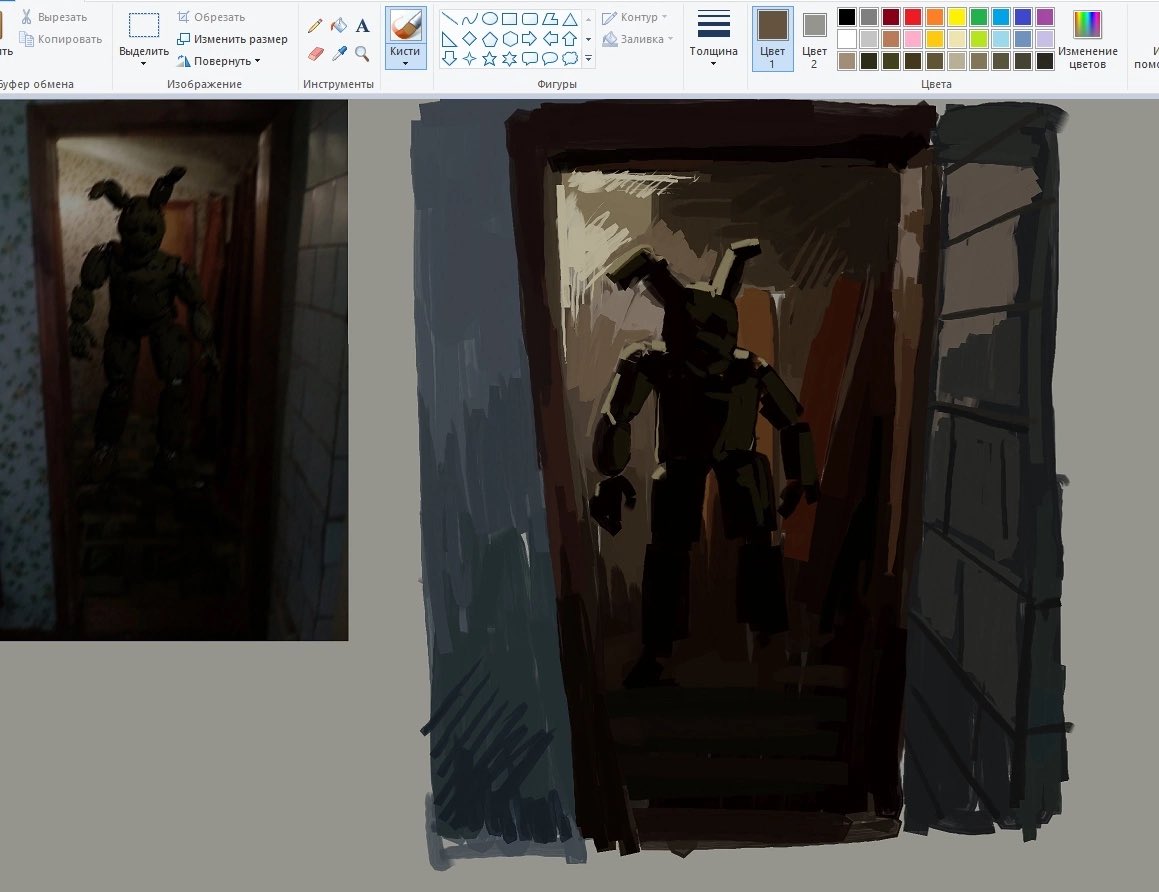Choose the Five-point star shape

tap(489, 58)
